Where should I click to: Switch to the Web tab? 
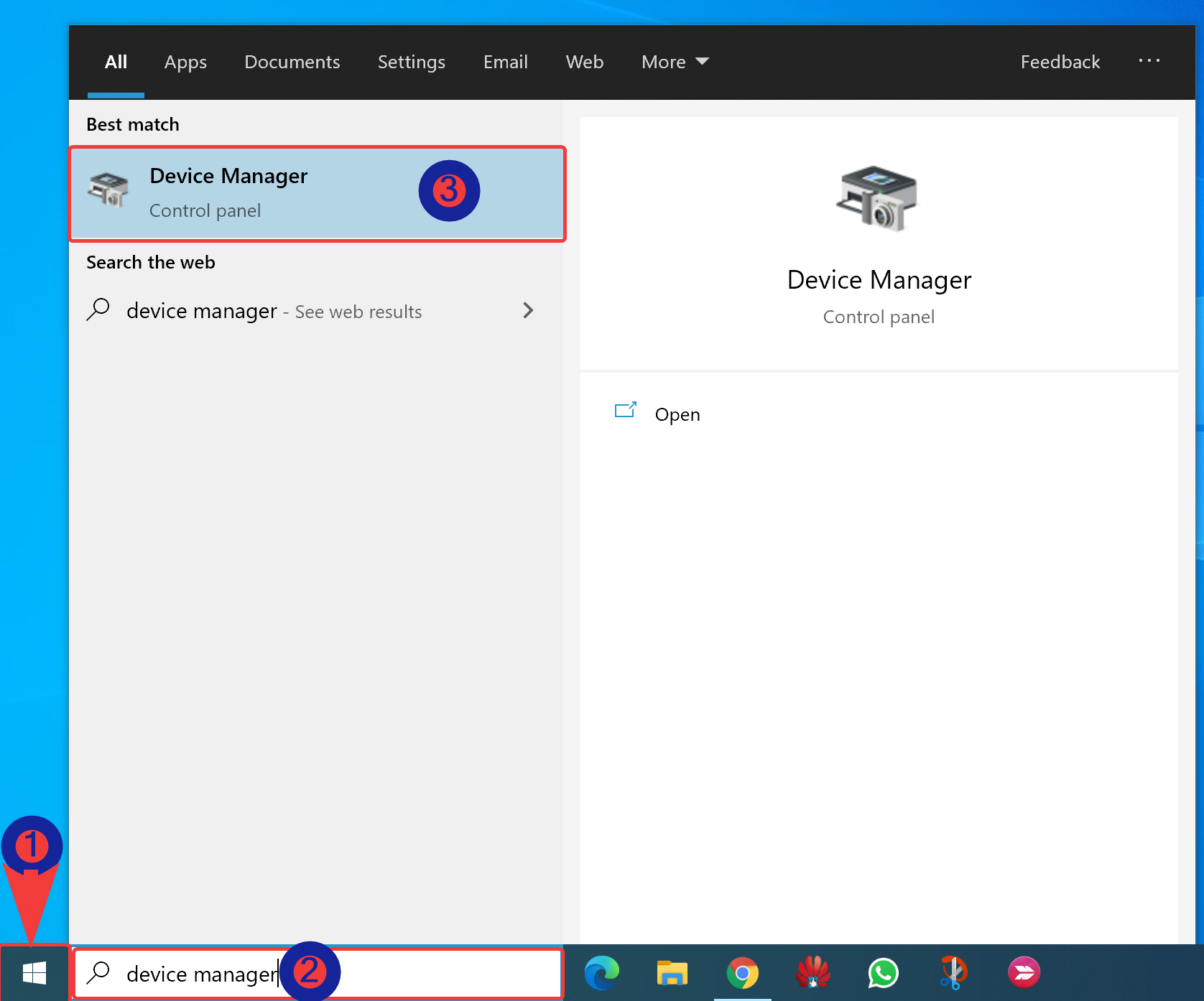(x=585, y=62)
